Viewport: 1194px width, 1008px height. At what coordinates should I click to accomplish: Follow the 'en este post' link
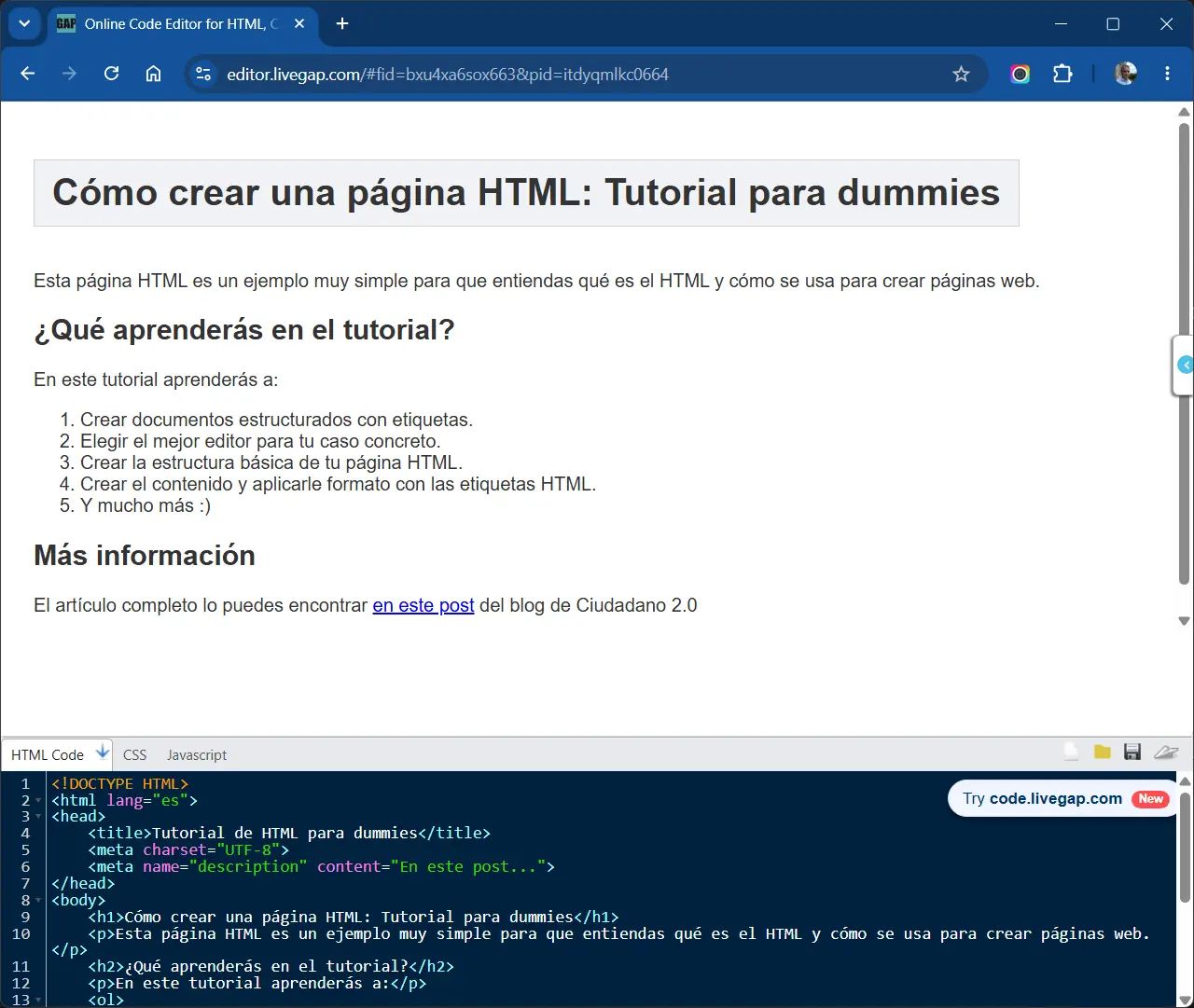423,605
